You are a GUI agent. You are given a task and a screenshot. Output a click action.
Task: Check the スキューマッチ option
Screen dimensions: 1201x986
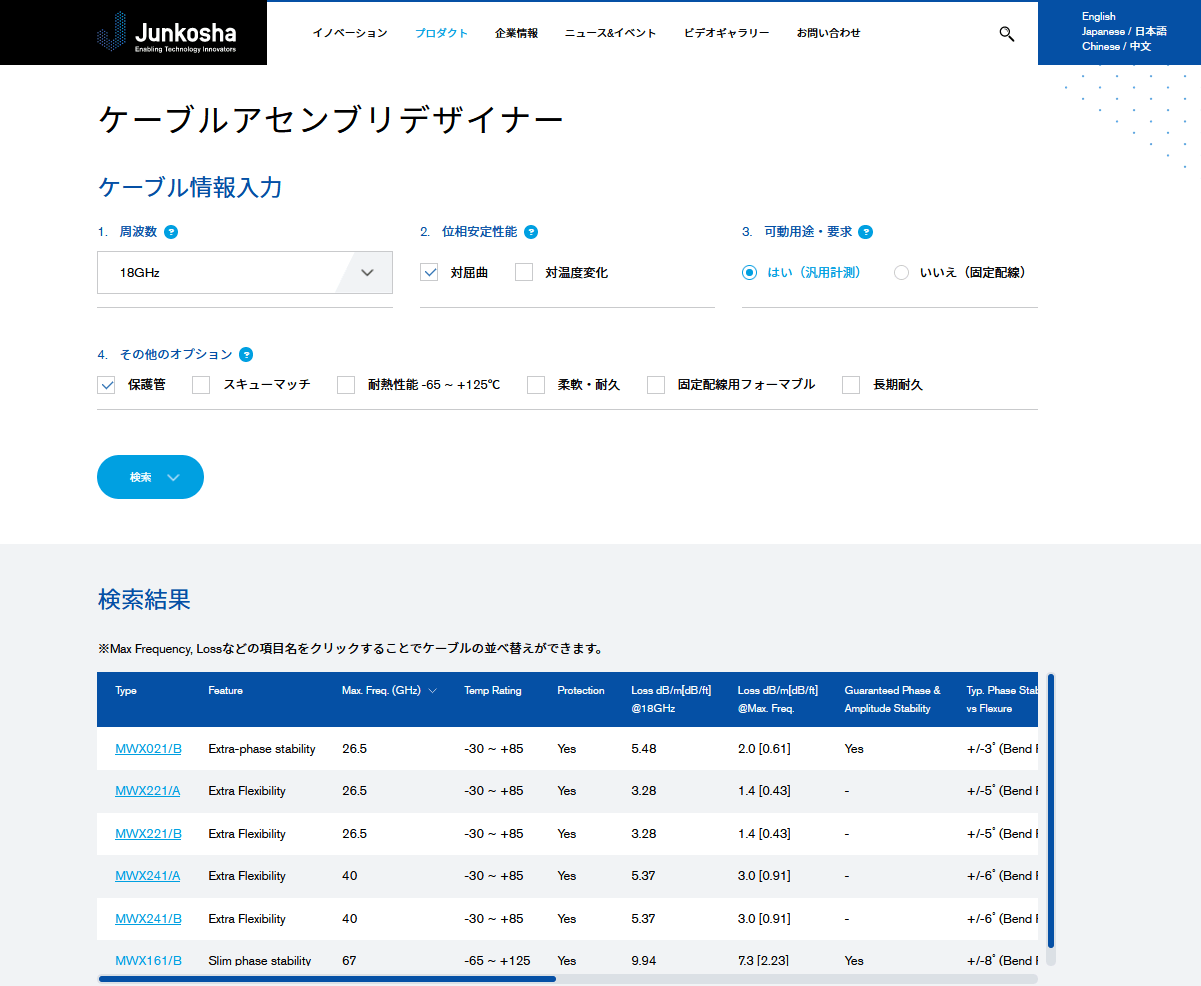(x=200, y=384)
